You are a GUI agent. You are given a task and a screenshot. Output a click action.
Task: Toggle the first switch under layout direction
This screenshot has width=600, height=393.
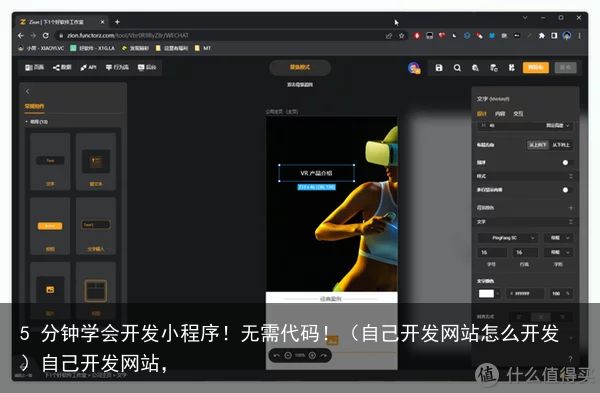point(565,162)
